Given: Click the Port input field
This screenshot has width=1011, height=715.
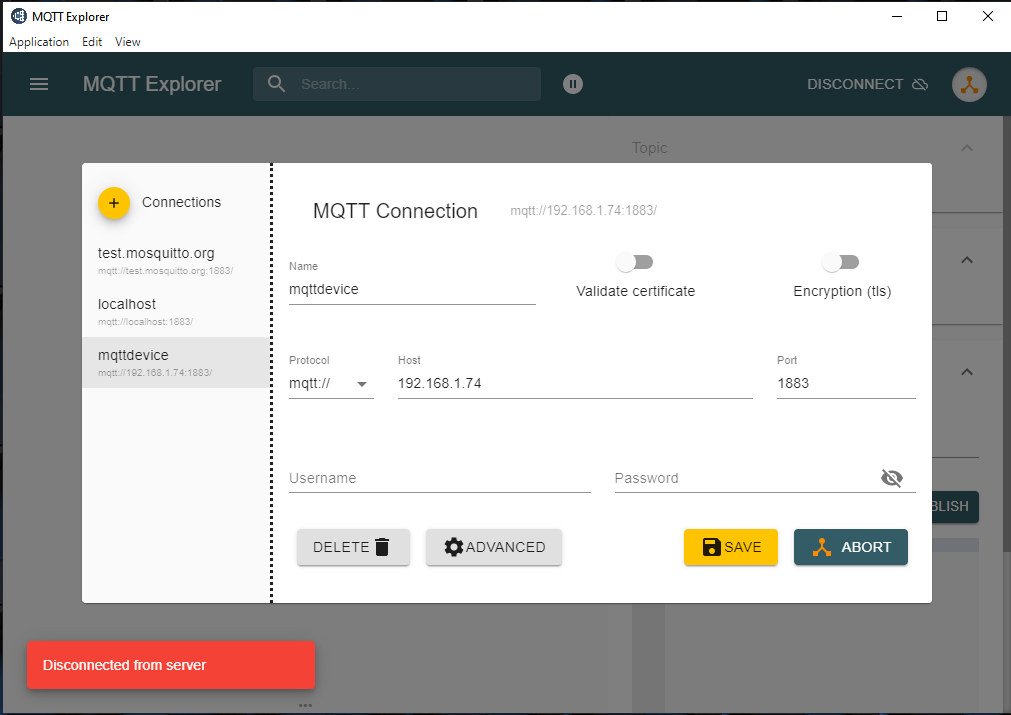Looking at the screenshot, I should pyautogui.click(x=846, y=384).
